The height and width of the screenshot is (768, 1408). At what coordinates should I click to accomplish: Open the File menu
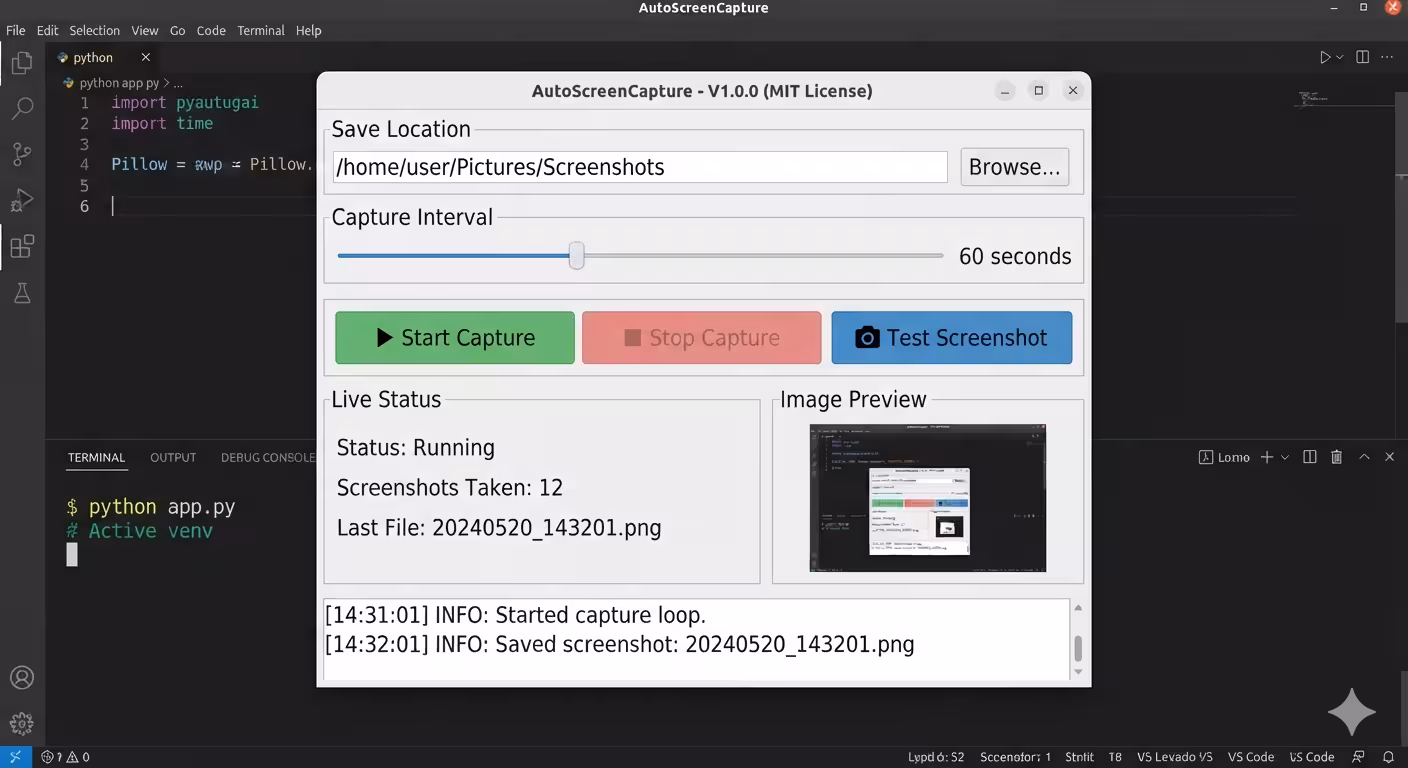(16, 30)
